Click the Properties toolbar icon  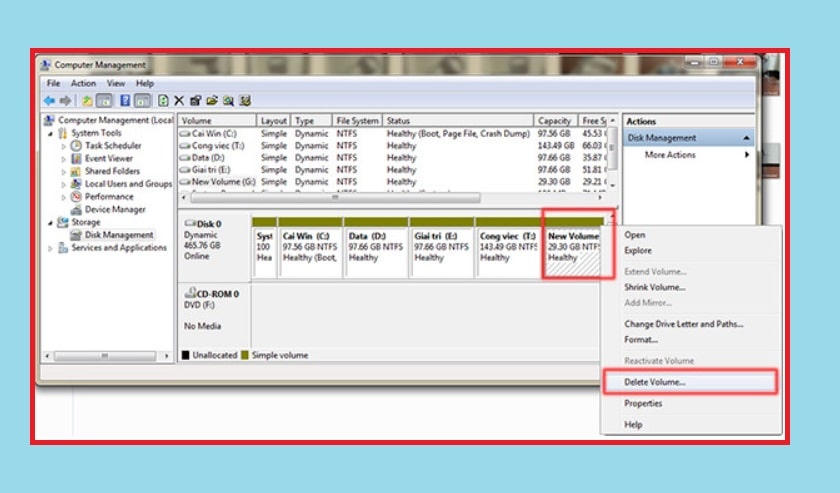point(196,100)
